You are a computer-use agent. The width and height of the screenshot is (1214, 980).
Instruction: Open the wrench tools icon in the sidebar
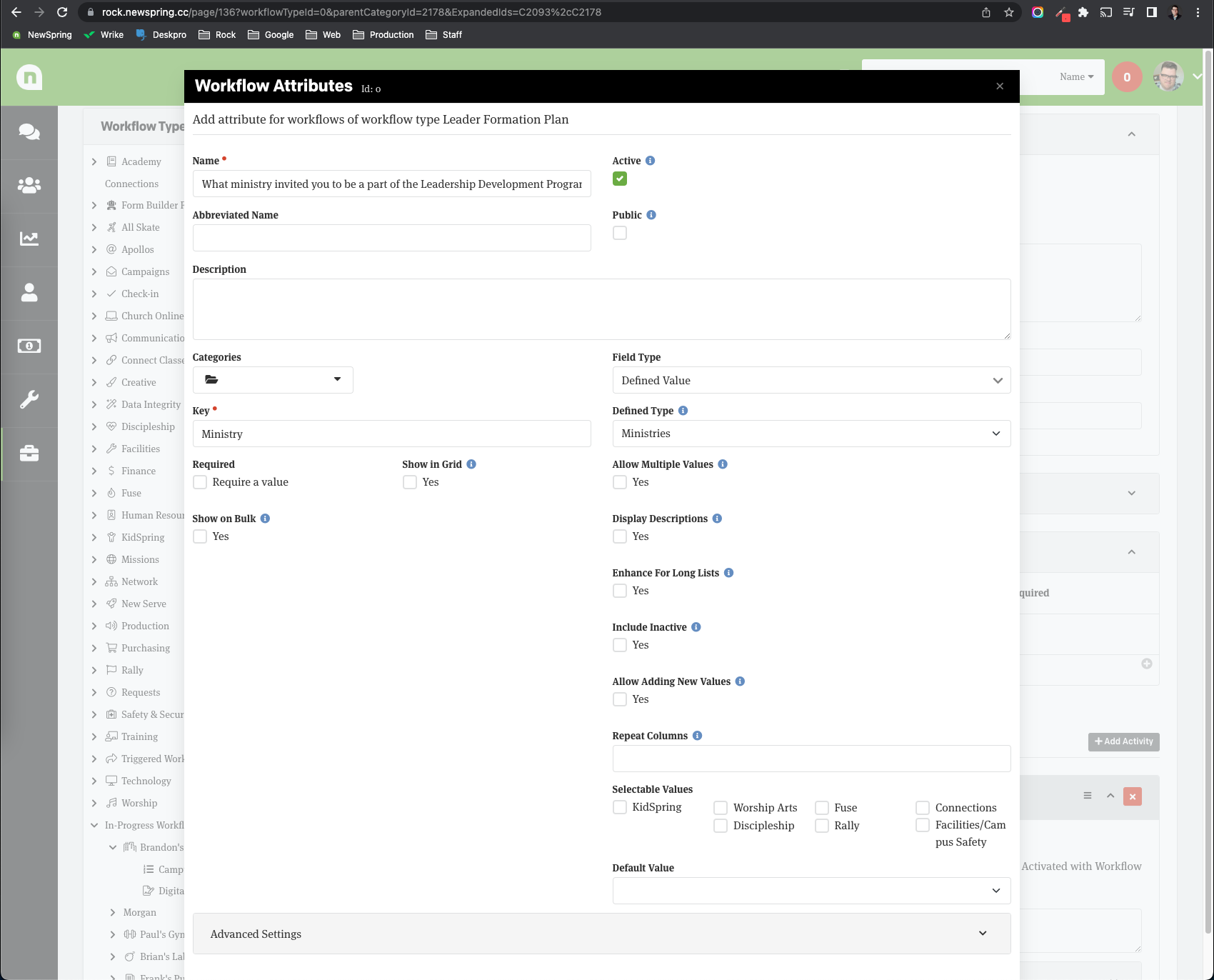pos(29,399)
